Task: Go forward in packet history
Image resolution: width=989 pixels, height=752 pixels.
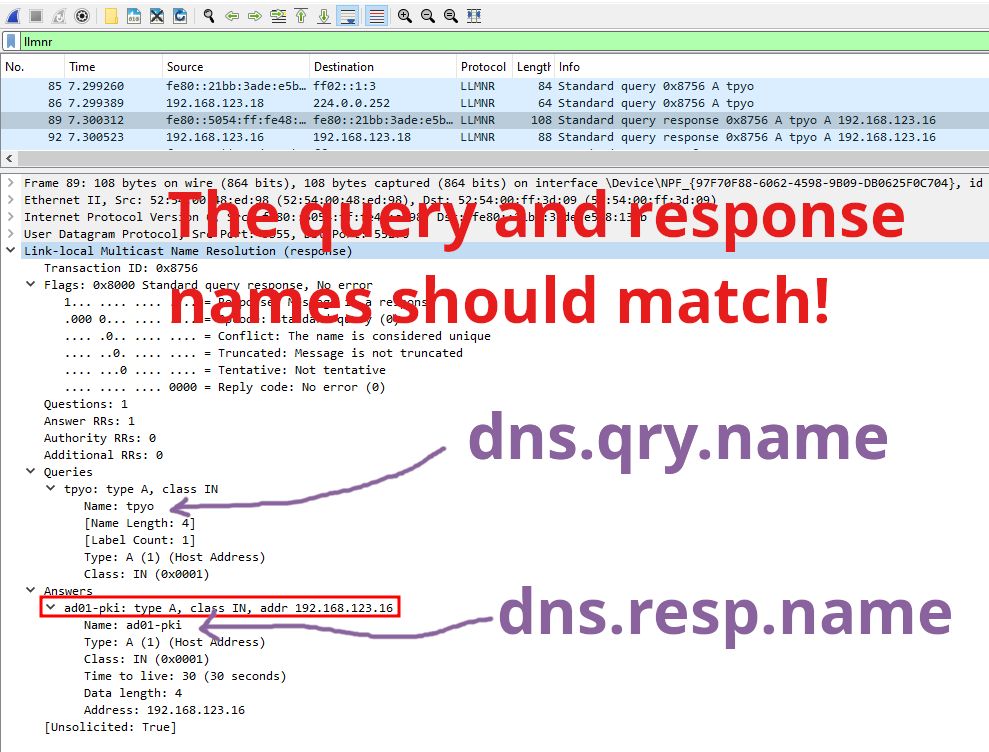Action: click(255, 16)
